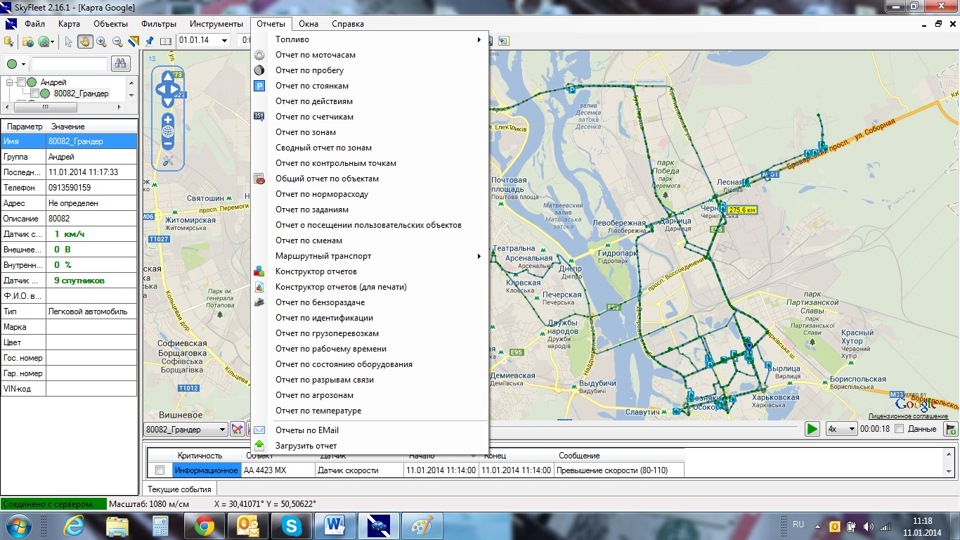
Task: Click the zoom in magnifier tool
Action: click(101, 41)
